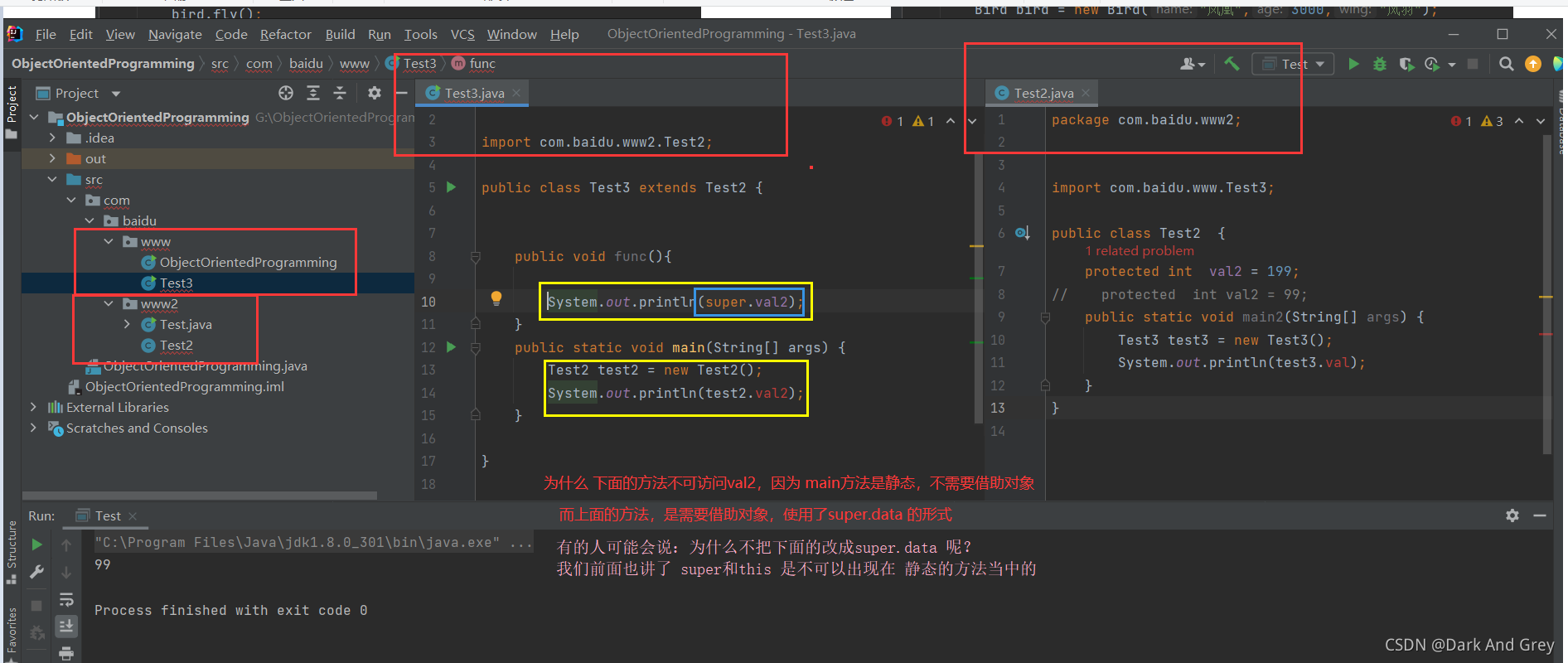Open the File menu

pos(46,34)
